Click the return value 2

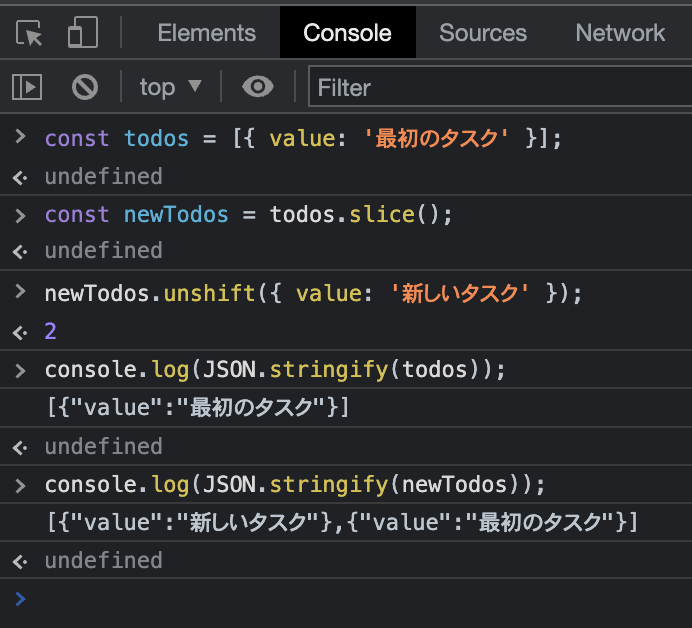point(50,331)
